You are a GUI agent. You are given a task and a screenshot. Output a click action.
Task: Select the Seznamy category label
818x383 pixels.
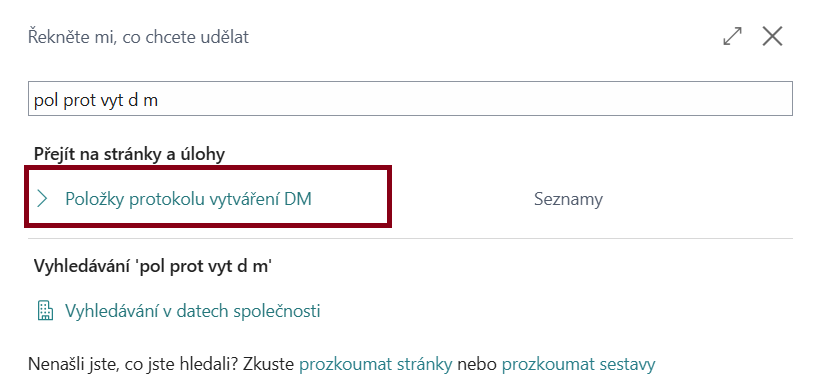click(568, 199)
